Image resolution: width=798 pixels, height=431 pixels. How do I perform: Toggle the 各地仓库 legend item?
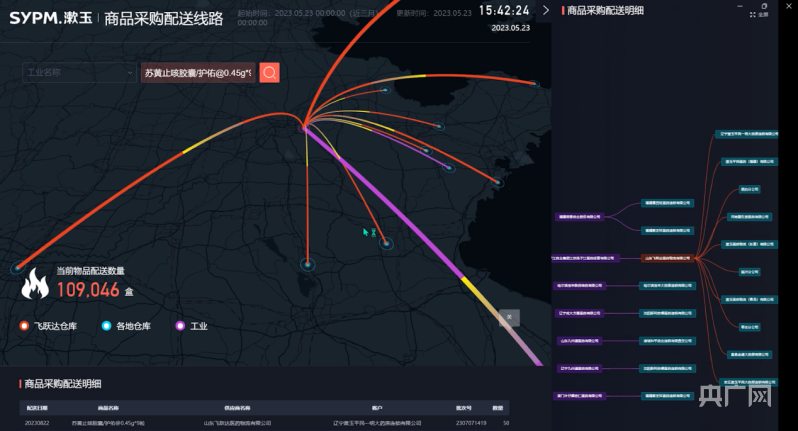pos(131,326)
